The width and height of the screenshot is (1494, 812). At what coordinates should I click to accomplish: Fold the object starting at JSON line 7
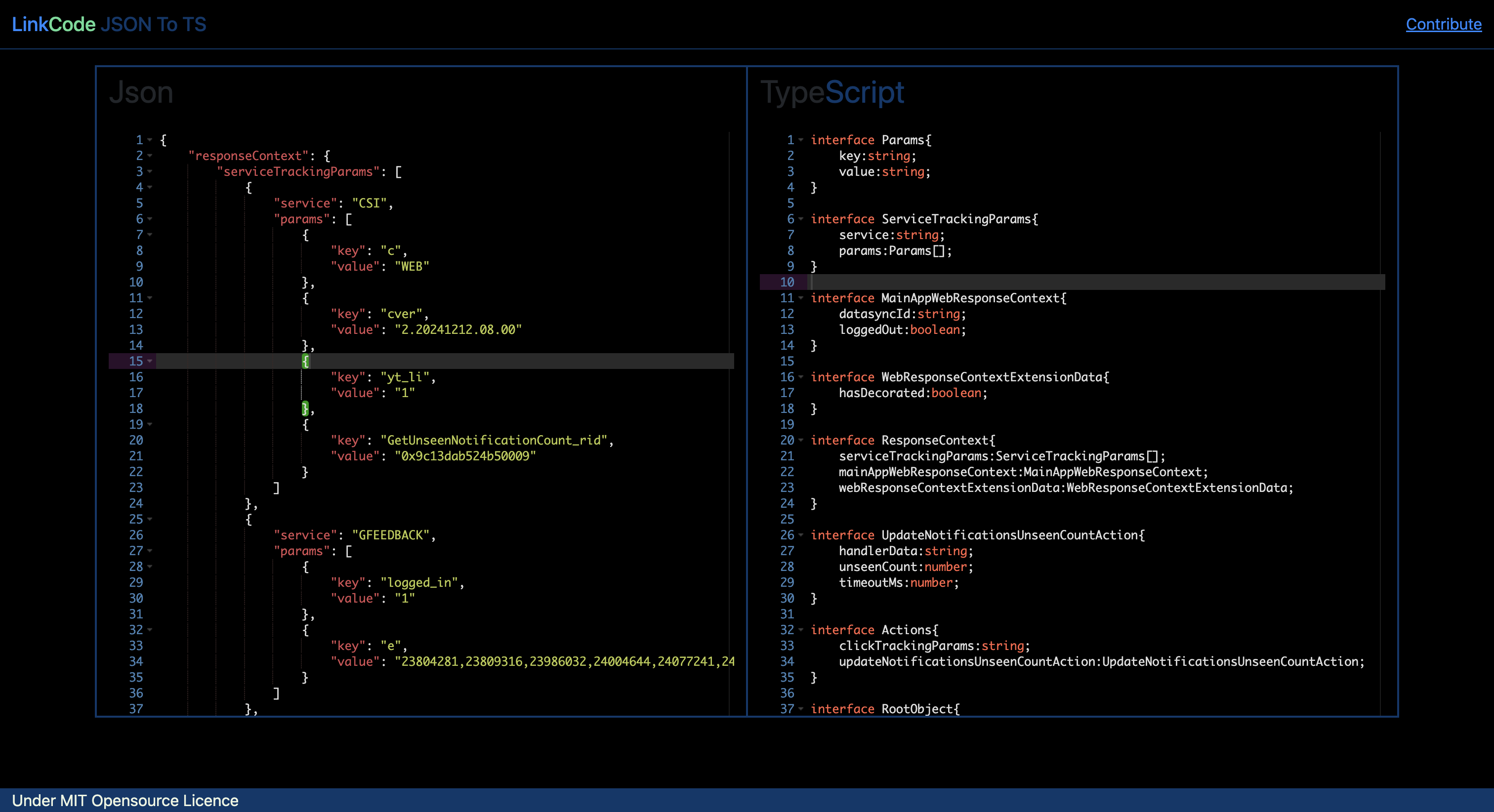pos(150,235)
